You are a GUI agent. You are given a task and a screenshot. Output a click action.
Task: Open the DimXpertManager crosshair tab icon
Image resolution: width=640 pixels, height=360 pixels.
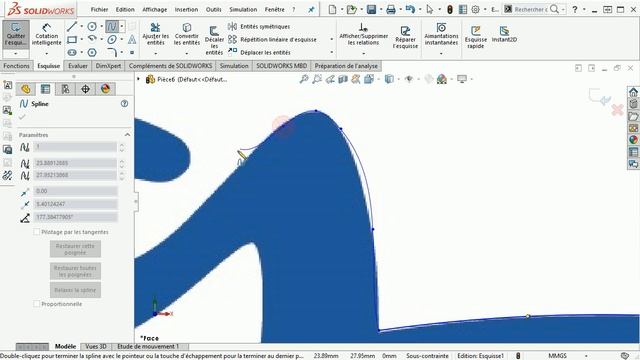[85, 89]
